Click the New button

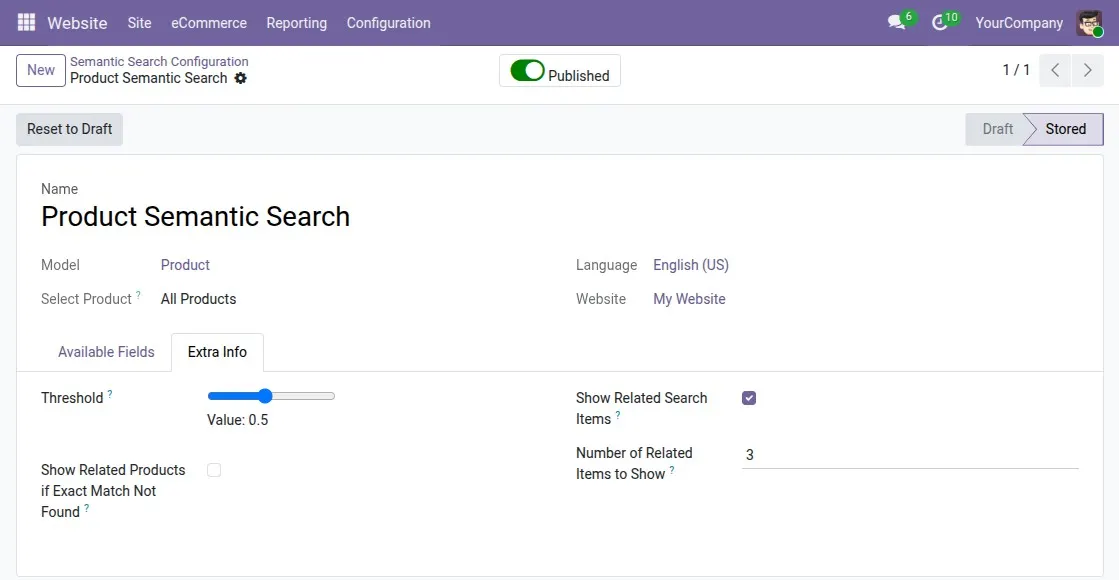[x=41, y=70]
